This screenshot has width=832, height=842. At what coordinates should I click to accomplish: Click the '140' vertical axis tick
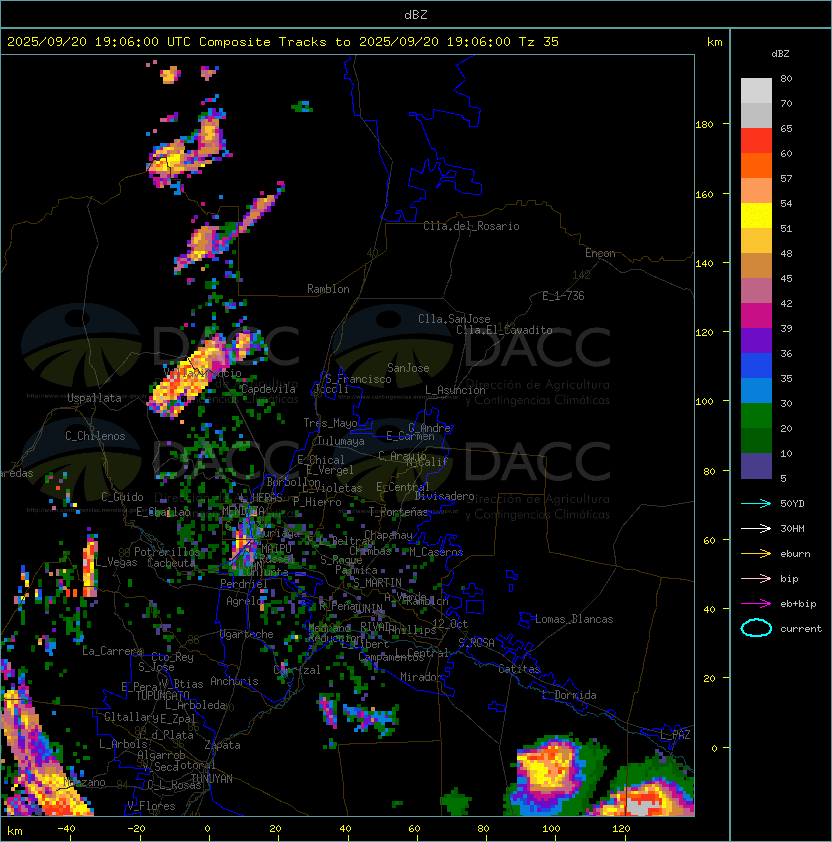(x=704, y=263)
